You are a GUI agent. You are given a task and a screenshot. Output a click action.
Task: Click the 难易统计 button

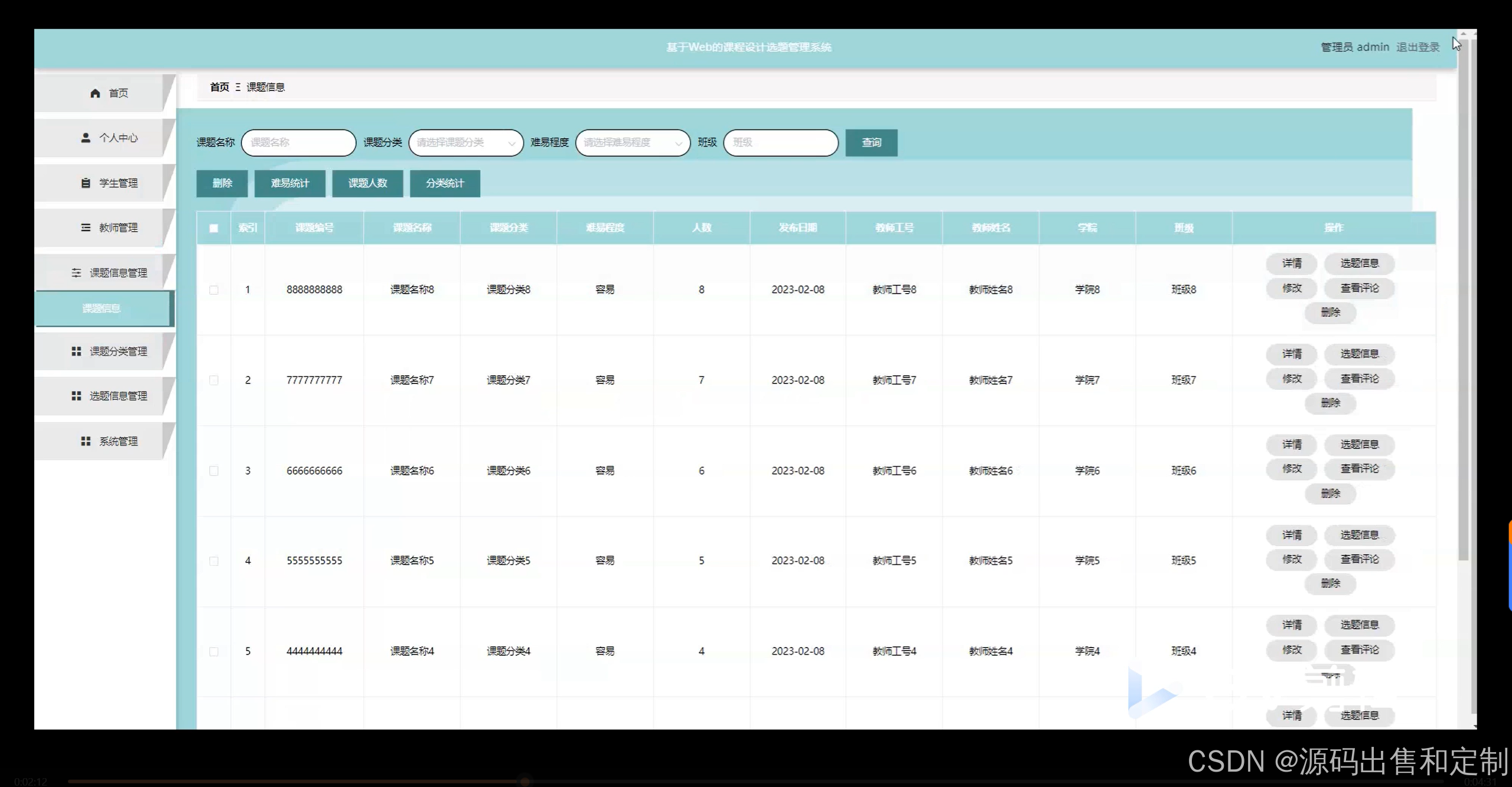point(289,183)
